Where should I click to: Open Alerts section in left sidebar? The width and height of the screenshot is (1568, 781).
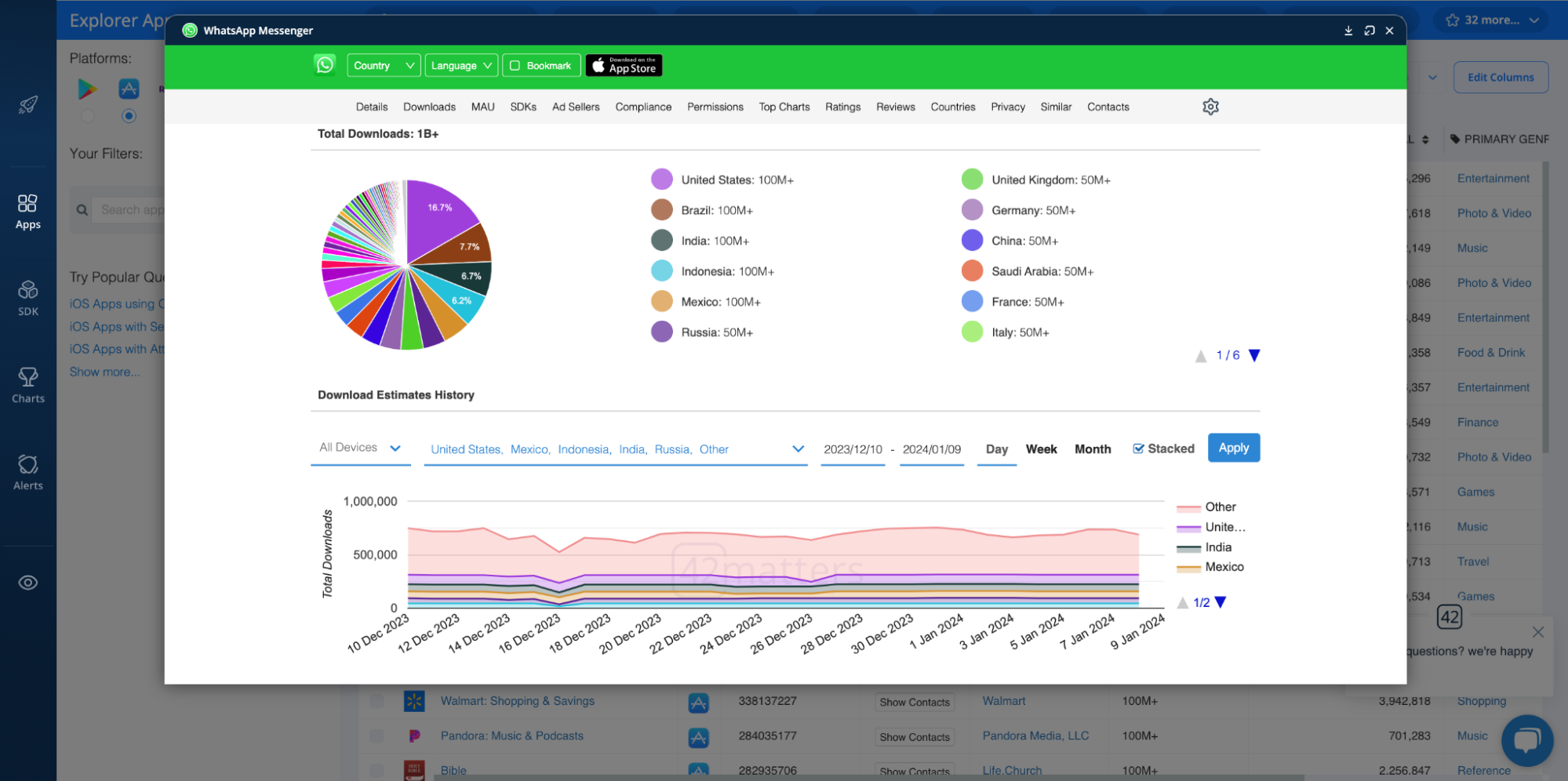pos(28,473)
